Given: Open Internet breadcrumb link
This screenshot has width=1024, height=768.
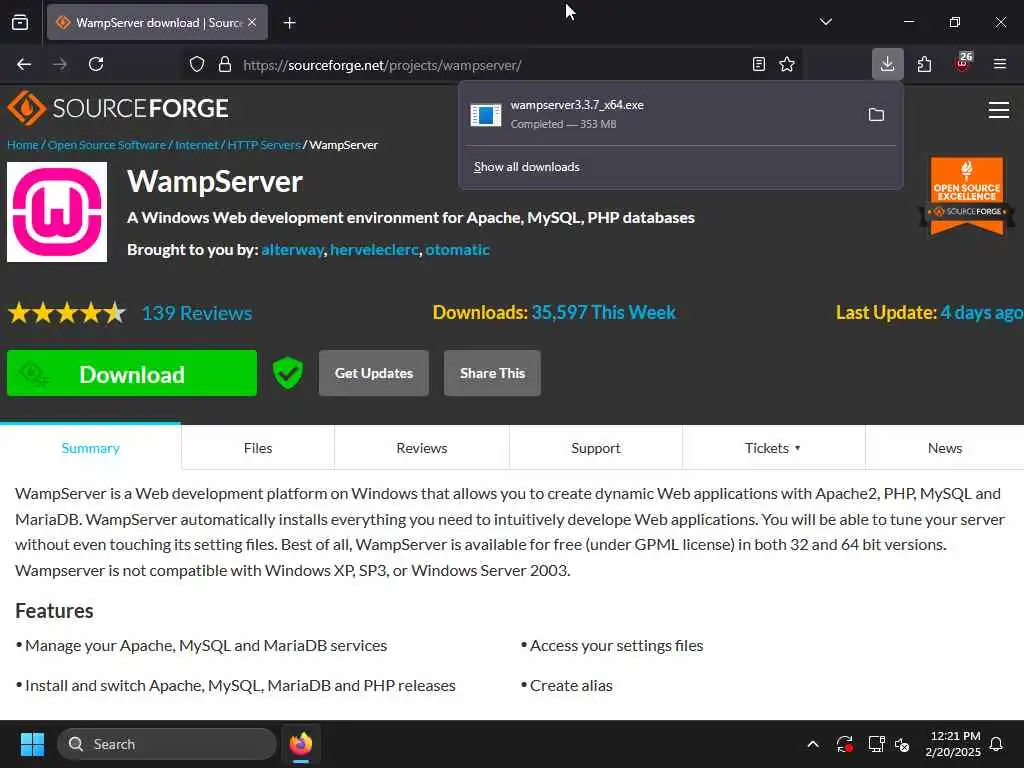Looking at the screenshot, I should pyautogui.click(x=197, y=145).
